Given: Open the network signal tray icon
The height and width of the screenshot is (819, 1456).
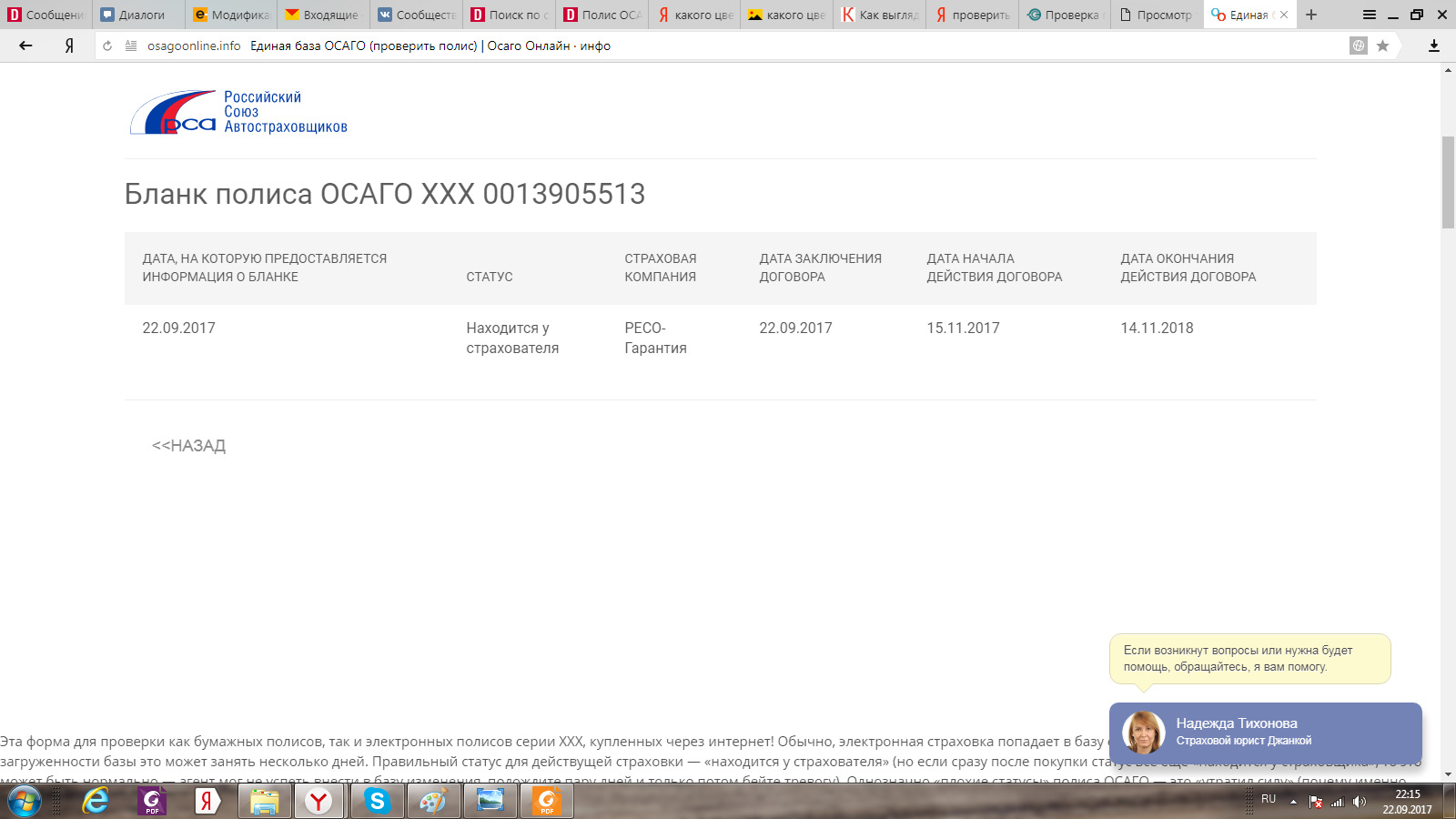Looking at the screenshot, I should [x=1338, y=802].
